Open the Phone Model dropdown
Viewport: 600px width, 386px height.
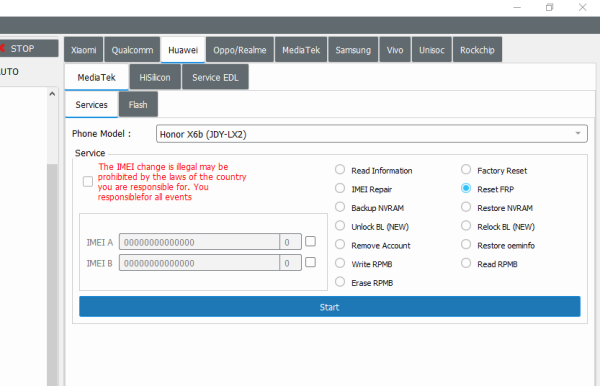(372, 134)
